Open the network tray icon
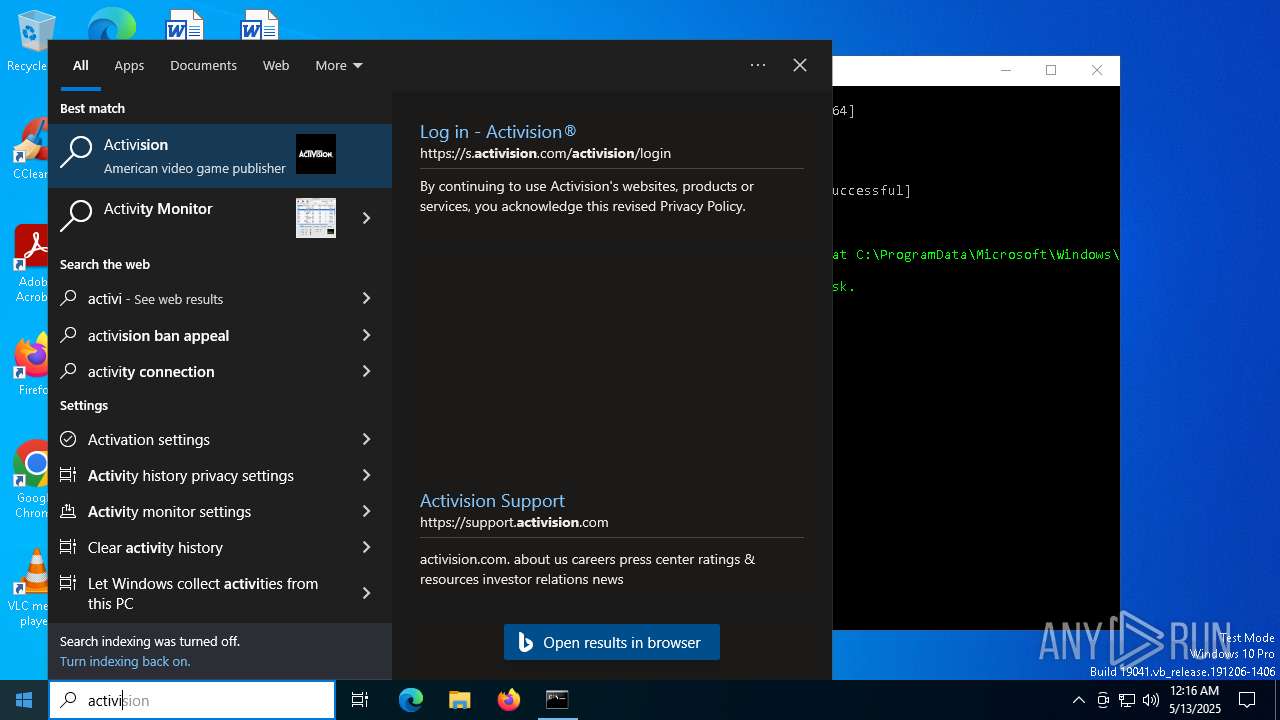Screen dimensions: 1280x720 1127,700
